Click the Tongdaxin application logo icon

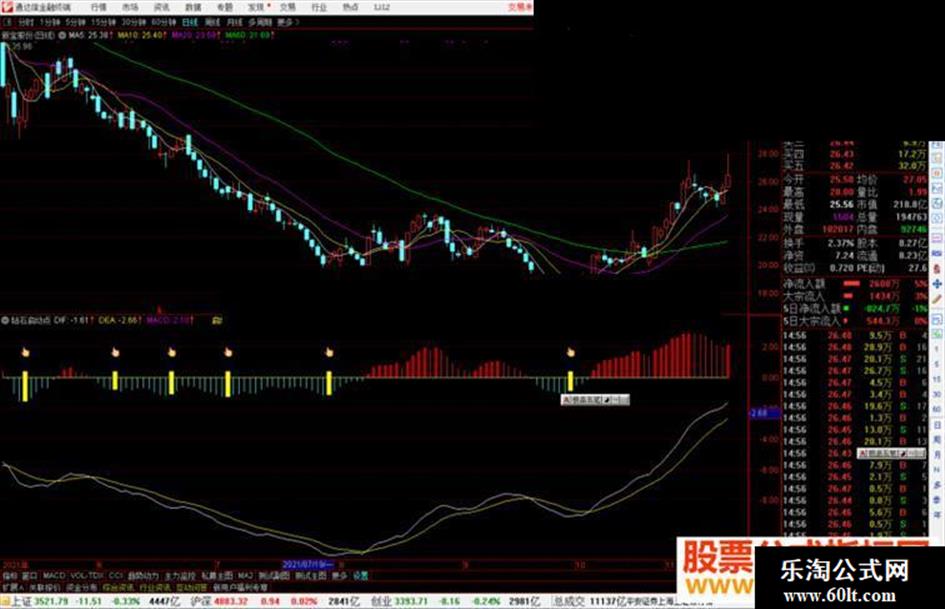(x=7, y=7)
